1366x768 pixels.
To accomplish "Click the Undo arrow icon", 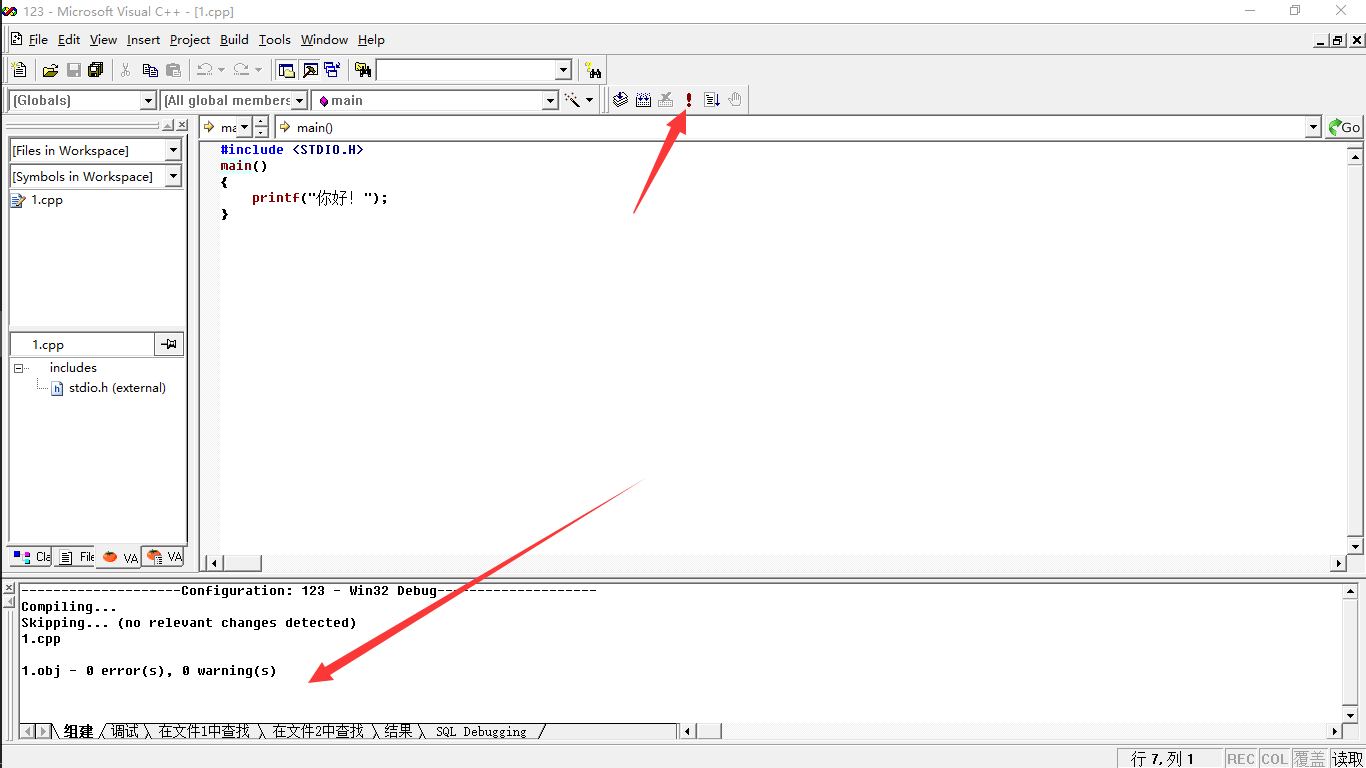I will point(204,70).
